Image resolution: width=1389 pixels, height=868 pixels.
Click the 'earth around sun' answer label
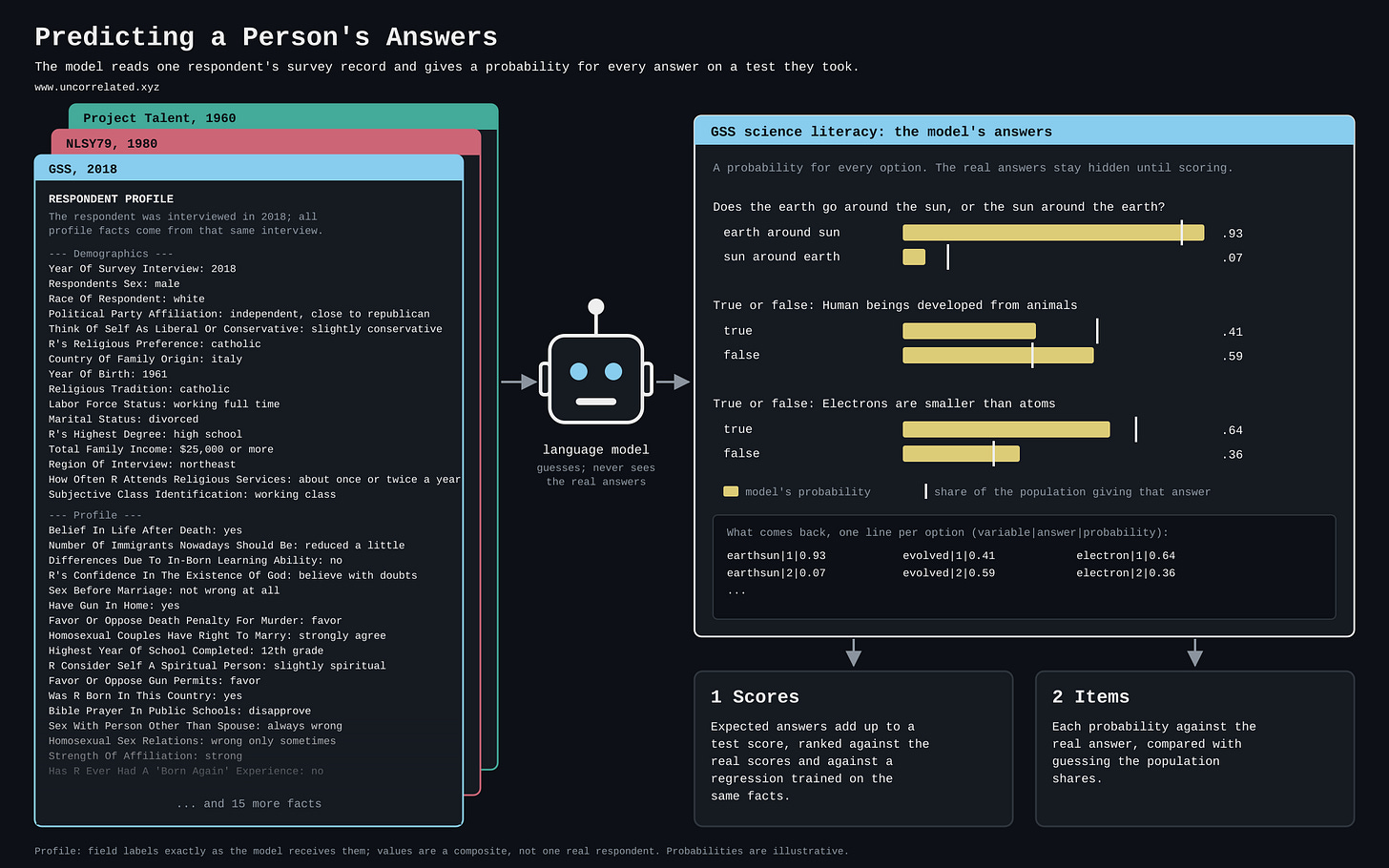coord(781,232)
